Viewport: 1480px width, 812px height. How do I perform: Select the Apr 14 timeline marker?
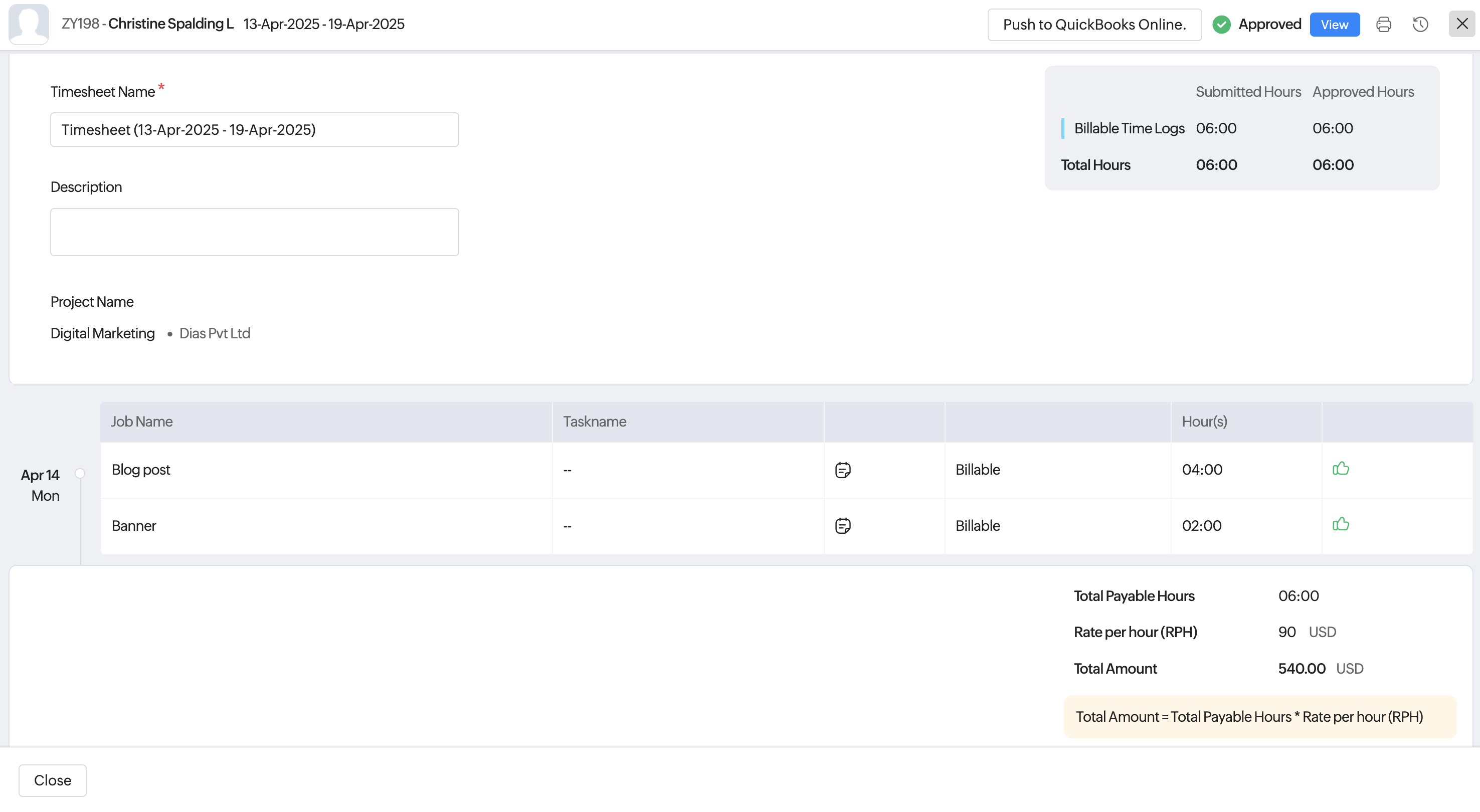tap(80, 474)
